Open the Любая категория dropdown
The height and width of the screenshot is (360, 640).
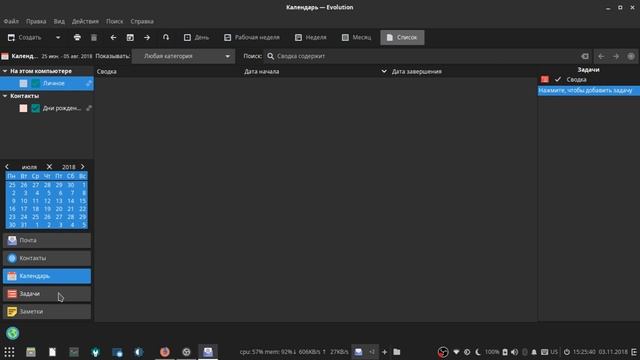coord(184,56)
